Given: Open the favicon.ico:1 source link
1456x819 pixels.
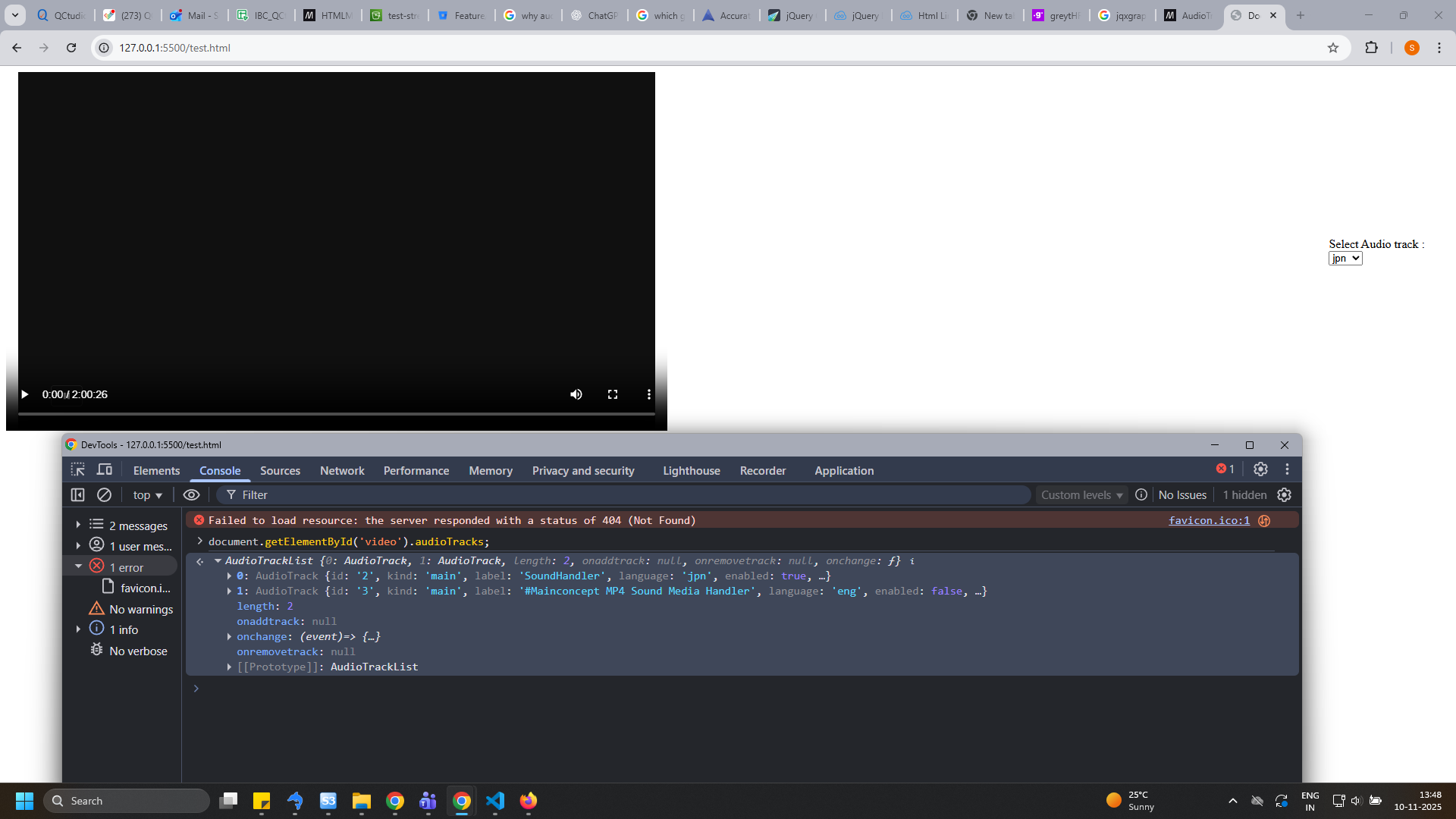Looking at the screenshot, I should pos(1209,520).
